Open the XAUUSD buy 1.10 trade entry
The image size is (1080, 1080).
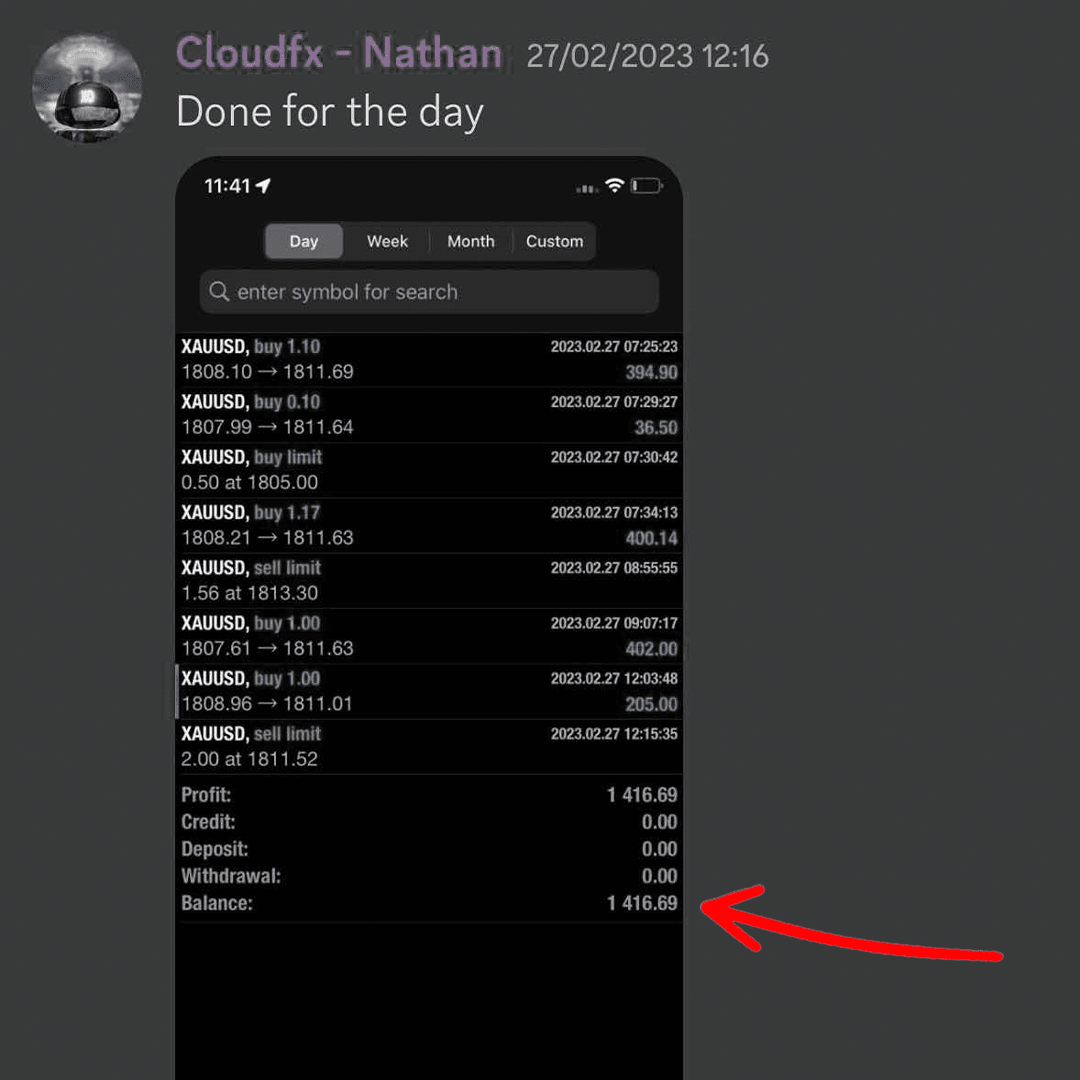429,360
